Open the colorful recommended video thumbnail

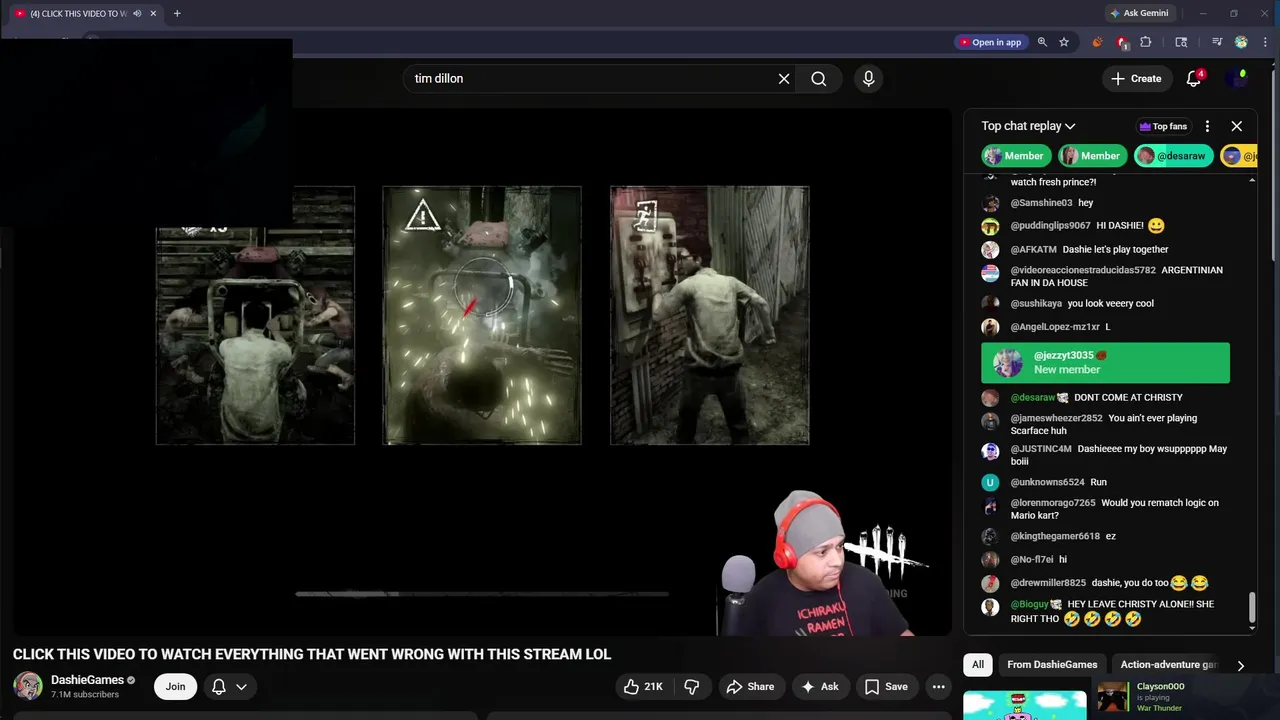1024,705
